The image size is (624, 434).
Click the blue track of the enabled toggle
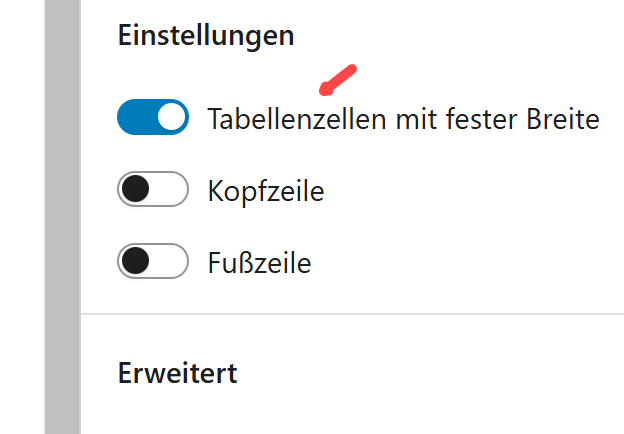pos(135,118)
